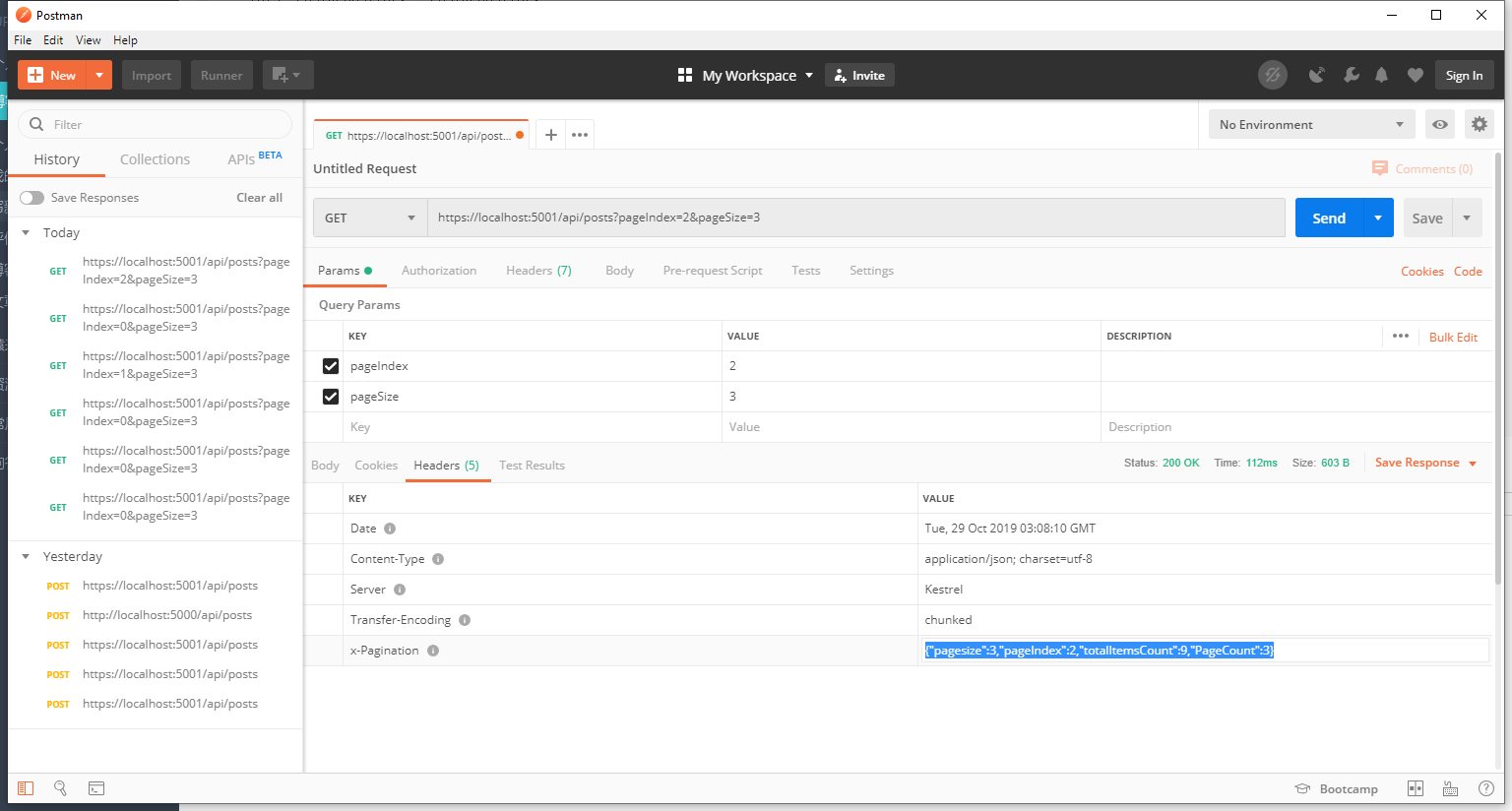Toggle the Save Responses switch
The width and height of the screenshot is (1512, 811).
click(32, 198)
